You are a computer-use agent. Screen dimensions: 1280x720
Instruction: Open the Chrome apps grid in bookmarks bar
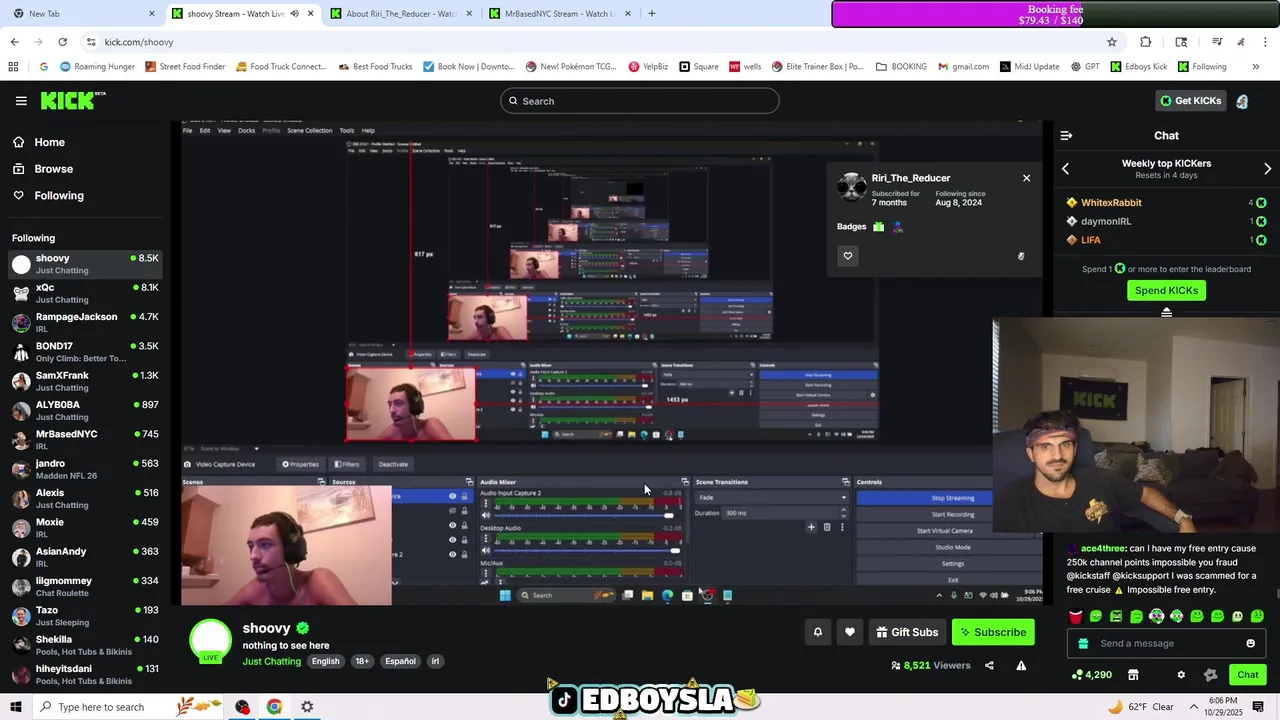(x=13, y=67)
